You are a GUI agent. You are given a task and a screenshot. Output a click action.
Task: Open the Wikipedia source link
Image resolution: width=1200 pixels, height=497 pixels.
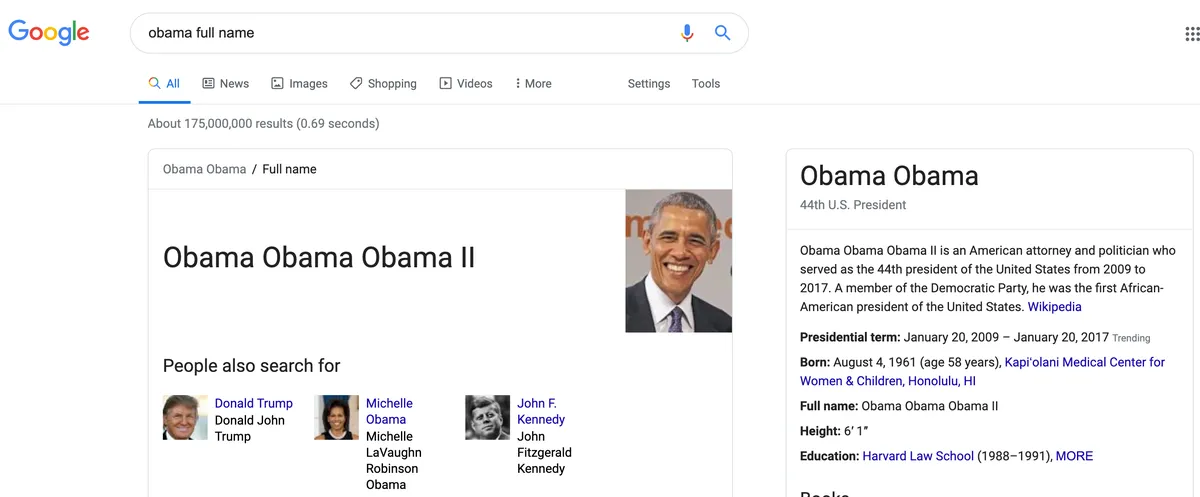tap(1054, 307)
